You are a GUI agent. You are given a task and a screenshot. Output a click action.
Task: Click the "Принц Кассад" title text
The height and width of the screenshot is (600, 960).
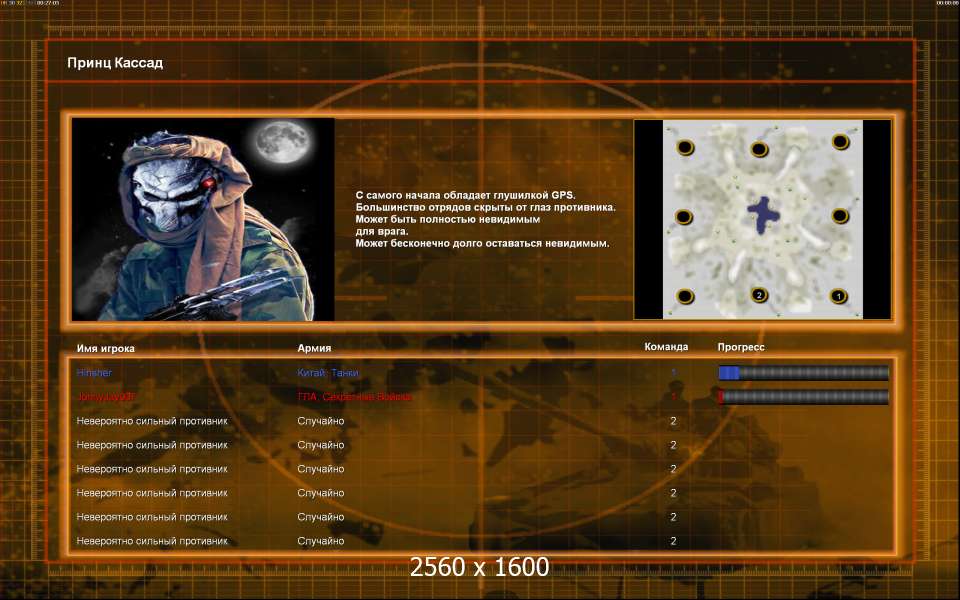tap(115, 62)
